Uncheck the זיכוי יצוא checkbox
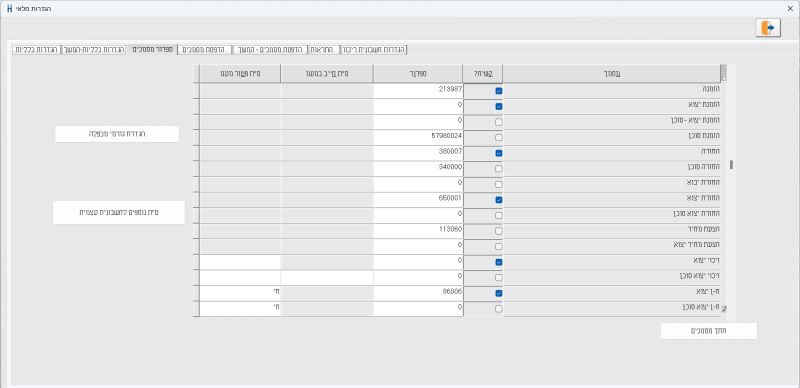Image resolution: width=800 pixels, height=388 pixels. (499, 262)
